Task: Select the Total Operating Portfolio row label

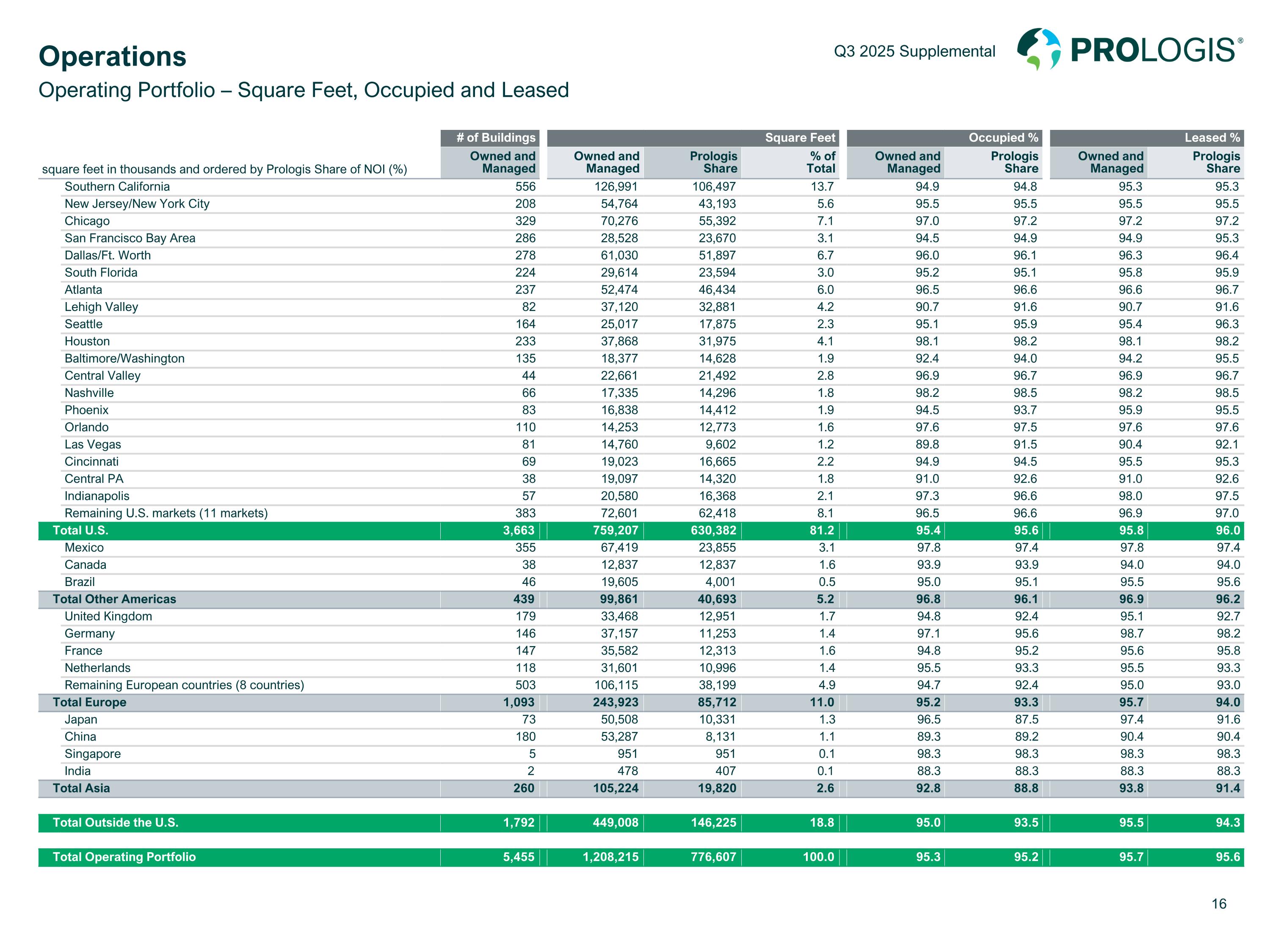Action: (x=124, y=857)
